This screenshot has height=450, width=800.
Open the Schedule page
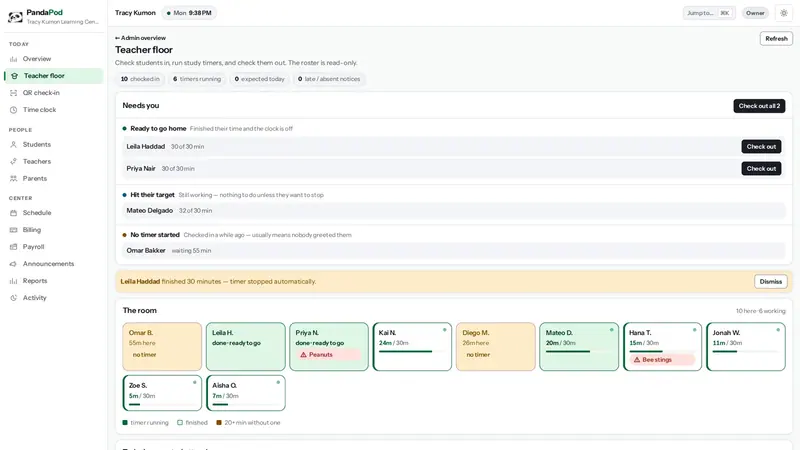coord(54,213)
